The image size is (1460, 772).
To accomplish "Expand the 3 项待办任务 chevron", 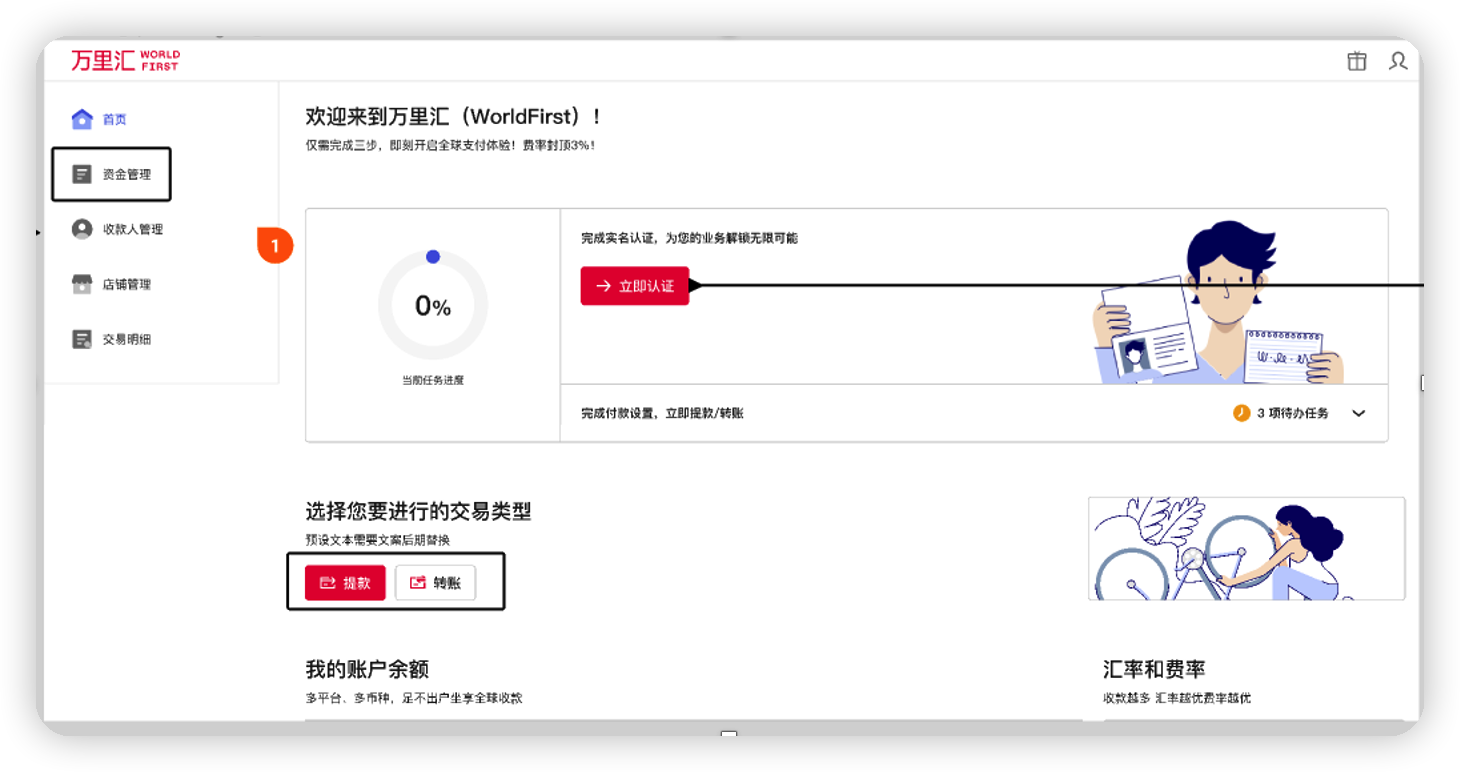I will click(x=1359, y=413).
